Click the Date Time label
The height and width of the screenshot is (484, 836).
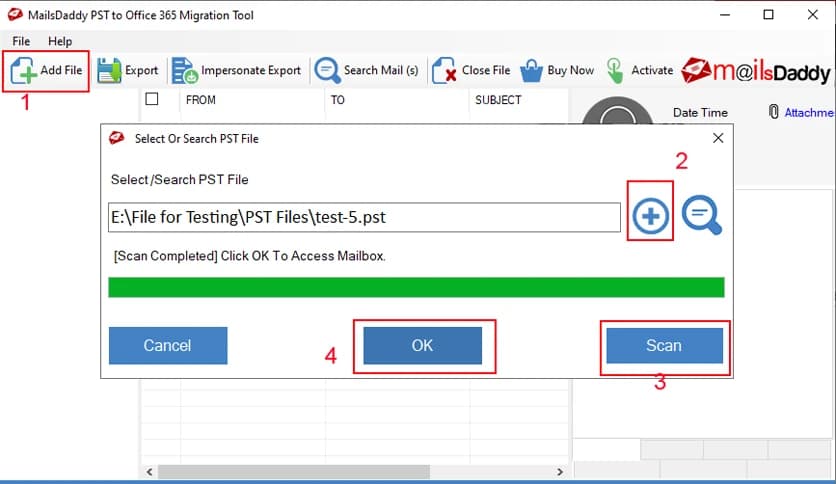pos(700,112)
